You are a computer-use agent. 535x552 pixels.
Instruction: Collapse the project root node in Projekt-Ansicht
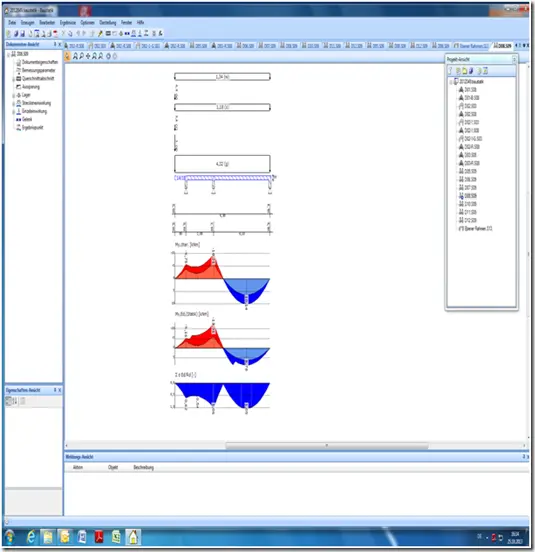(451, 82)
